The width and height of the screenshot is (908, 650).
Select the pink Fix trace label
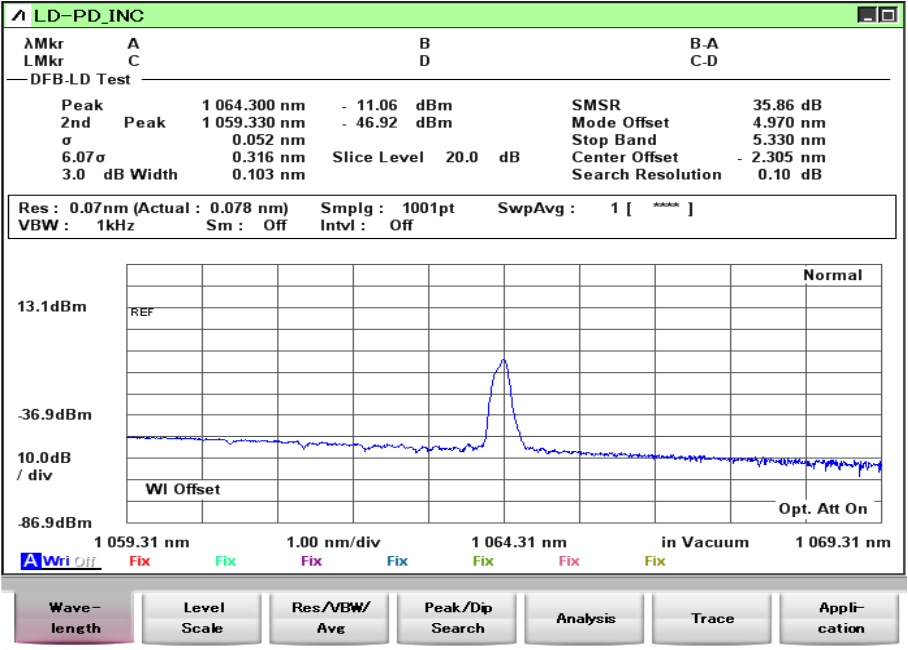(569, 561)
